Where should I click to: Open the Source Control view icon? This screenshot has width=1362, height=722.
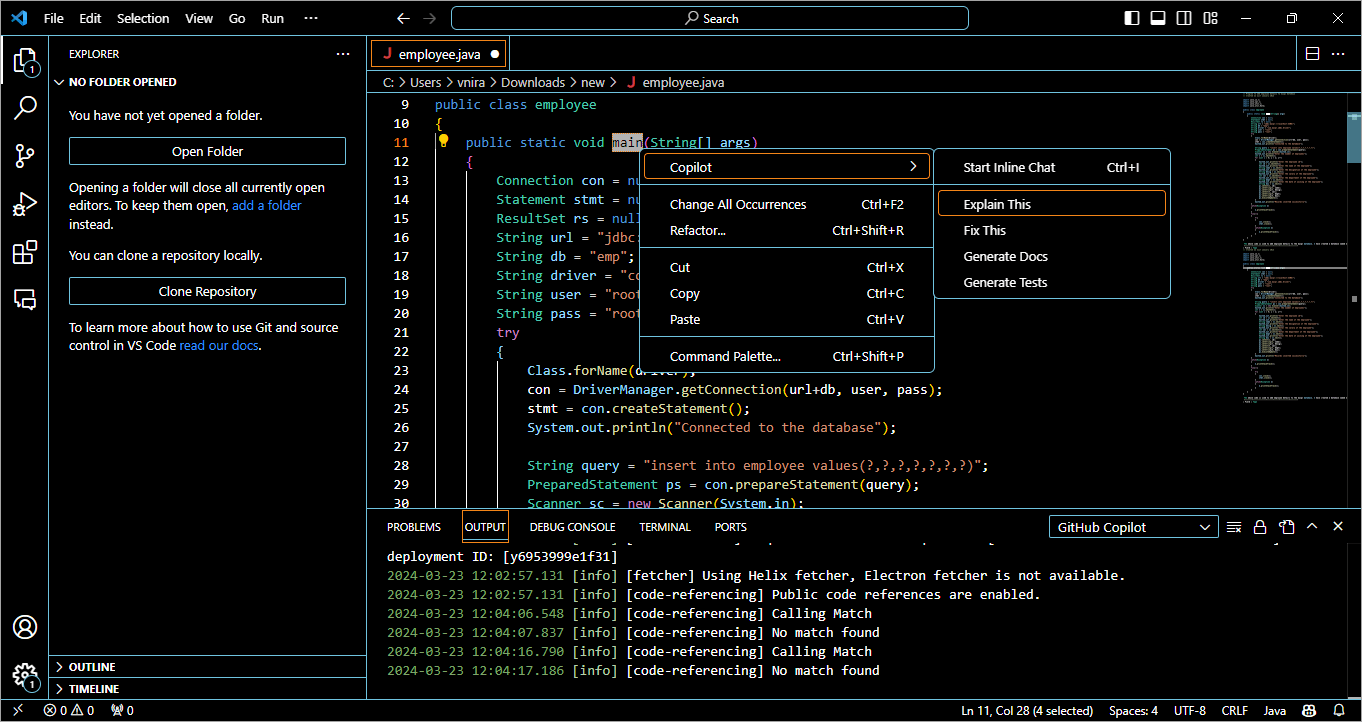click(24, 156)
